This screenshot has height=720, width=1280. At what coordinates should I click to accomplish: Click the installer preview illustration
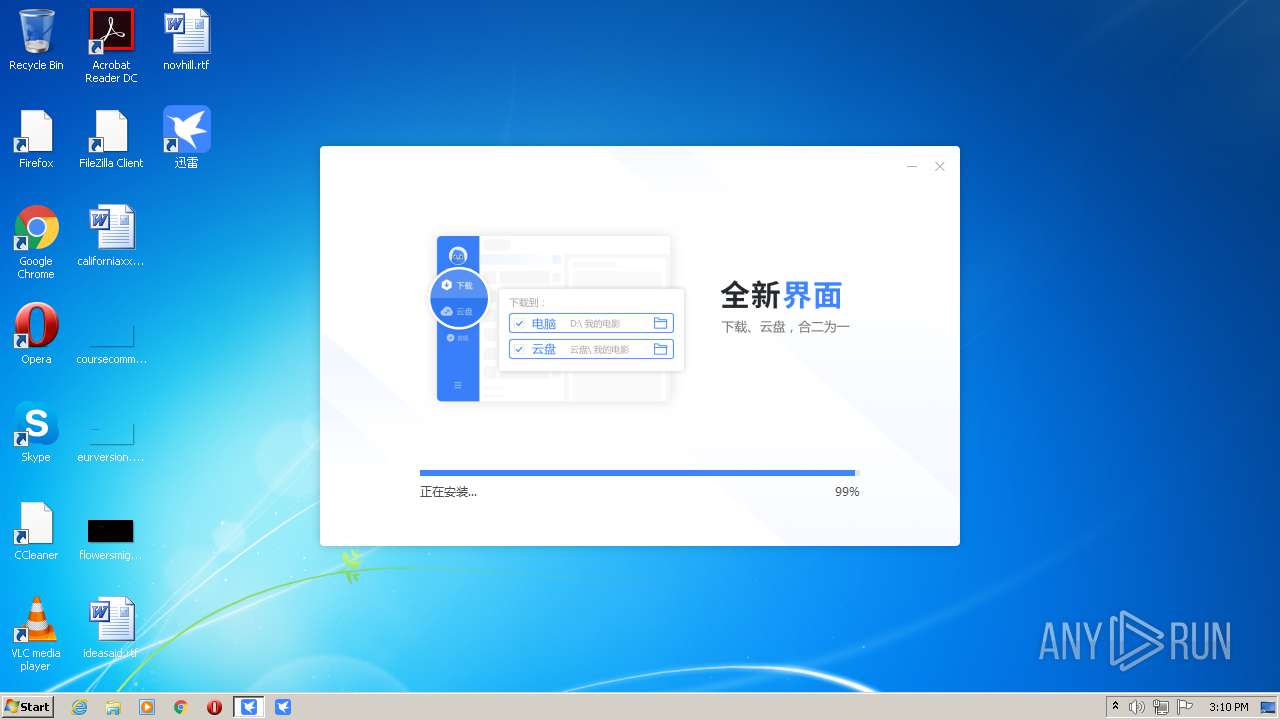click(557, 318)
